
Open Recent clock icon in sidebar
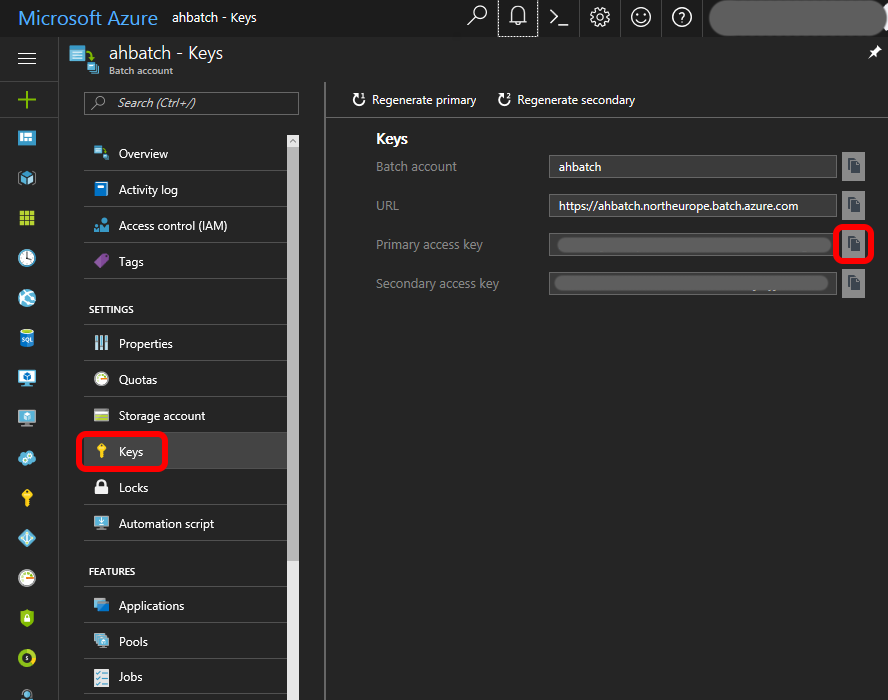27,258
